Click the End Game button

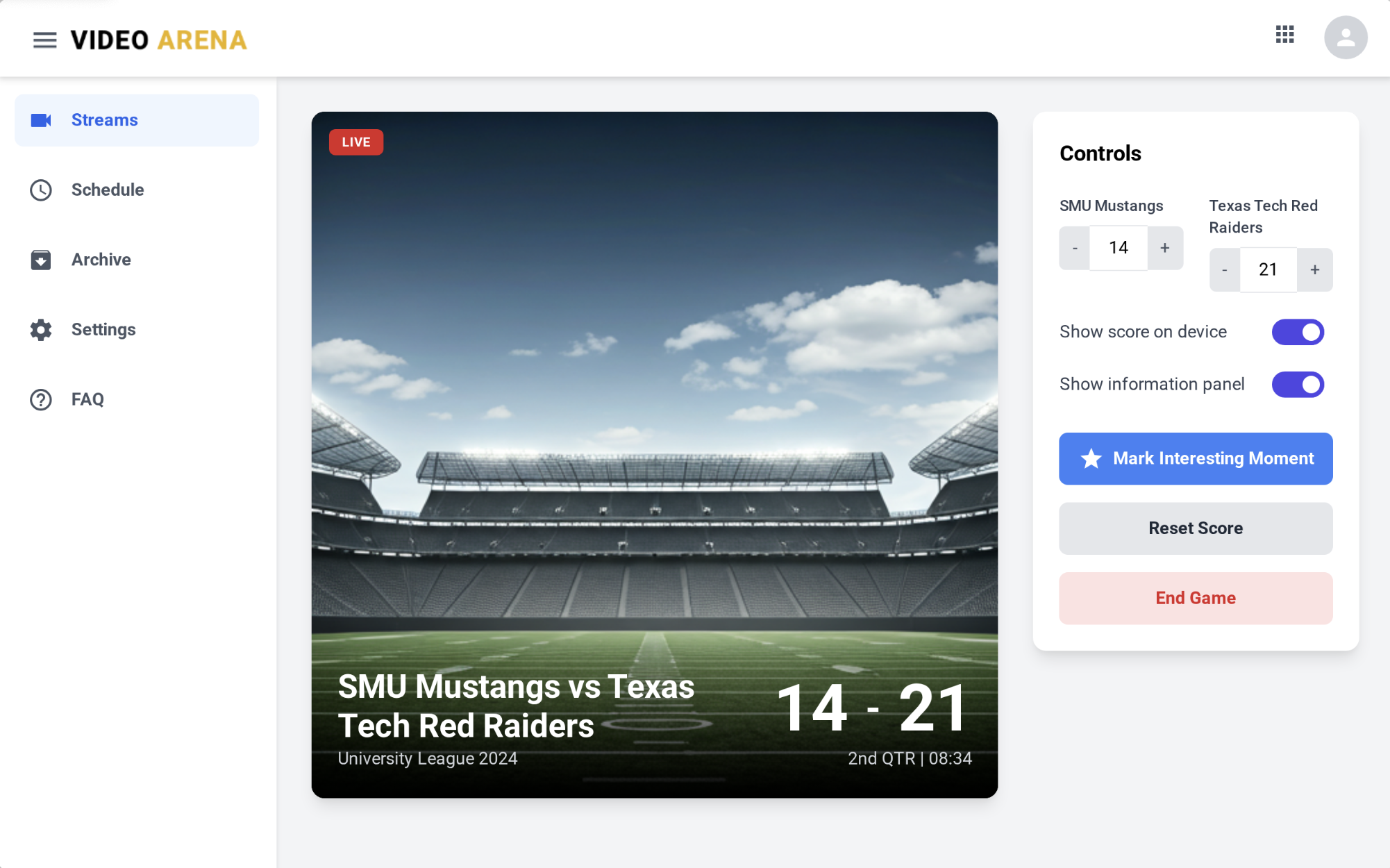[1196, 599]
